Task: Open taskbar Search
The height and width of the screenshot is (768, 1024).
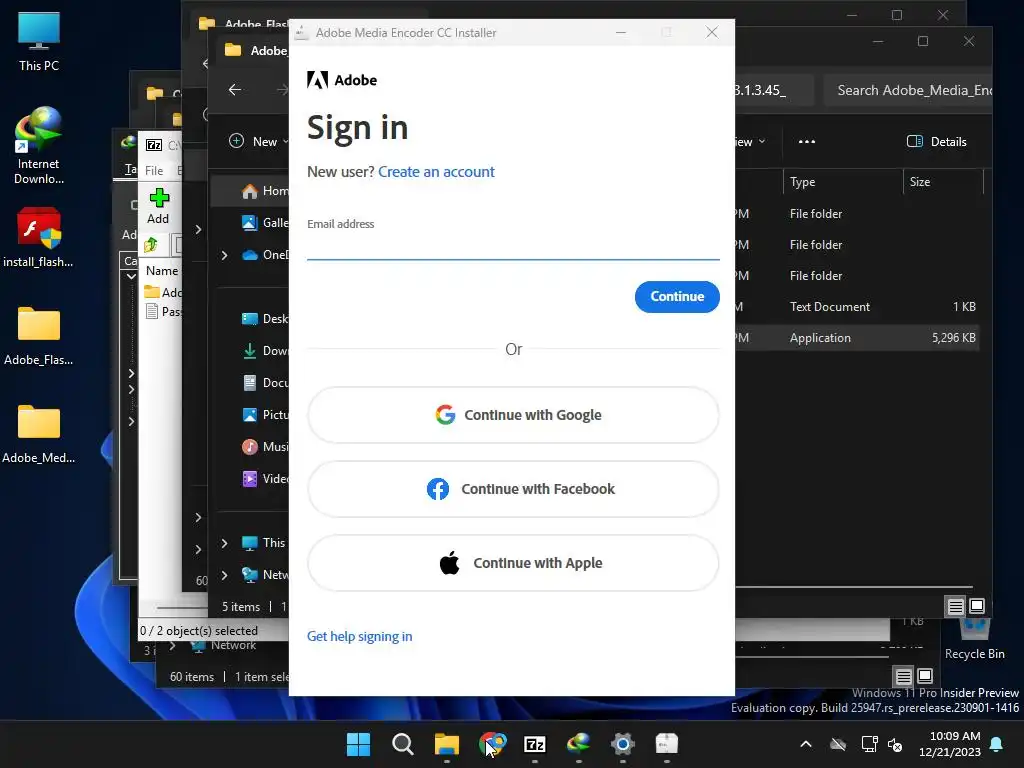Action: 402,744
